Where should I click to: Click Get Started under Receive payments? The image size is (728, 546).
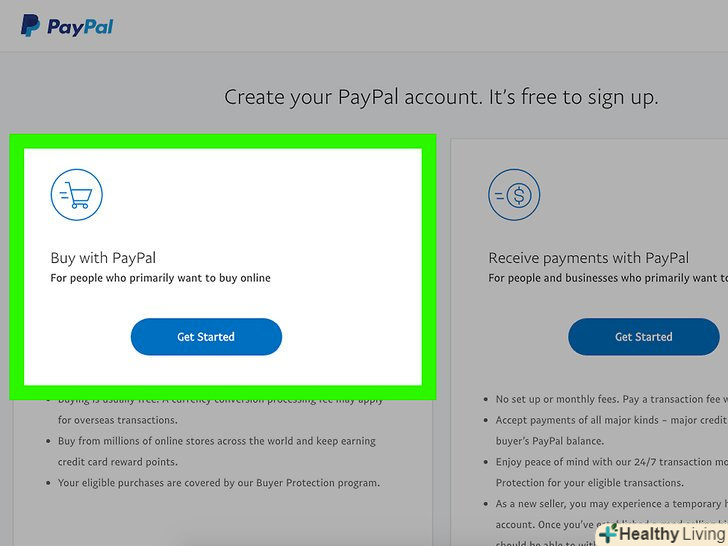pos(644,337)
